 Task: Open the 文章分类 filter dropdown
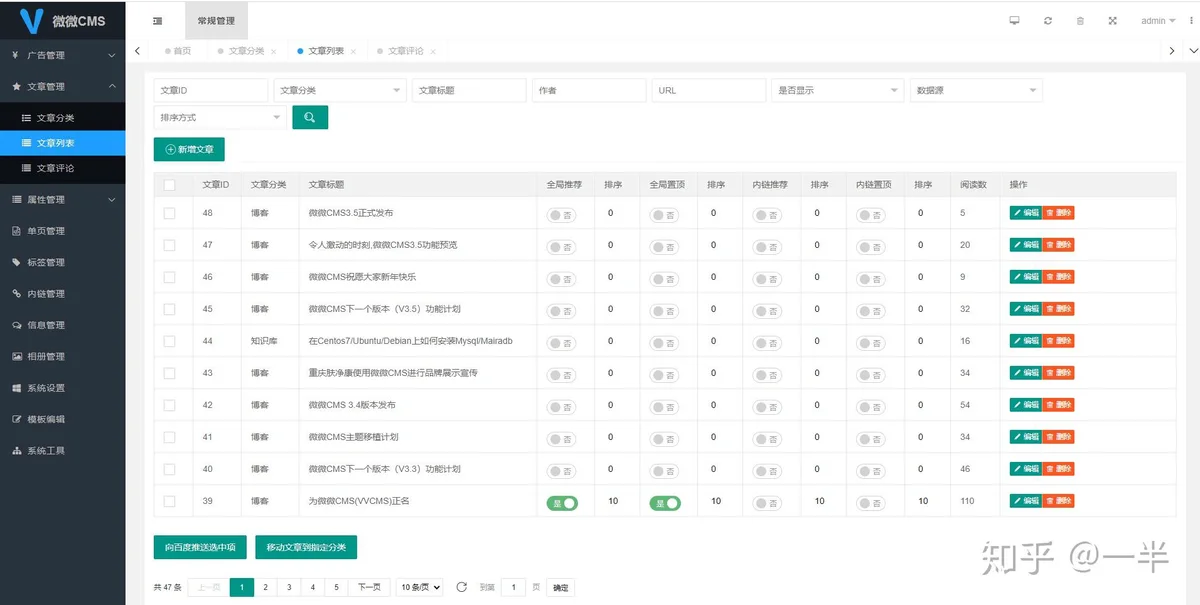pyautogui.click(x=340, y=90)
